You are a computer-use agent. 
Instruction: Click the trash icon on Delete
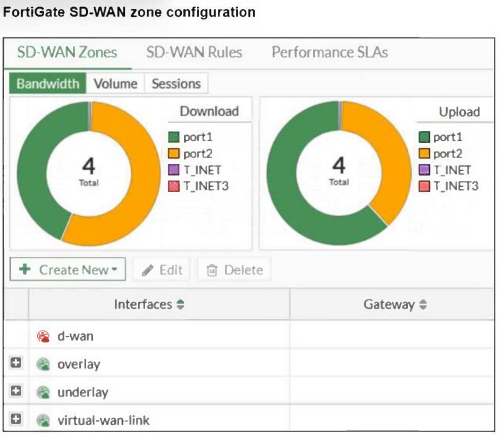(x=212, y=270)
